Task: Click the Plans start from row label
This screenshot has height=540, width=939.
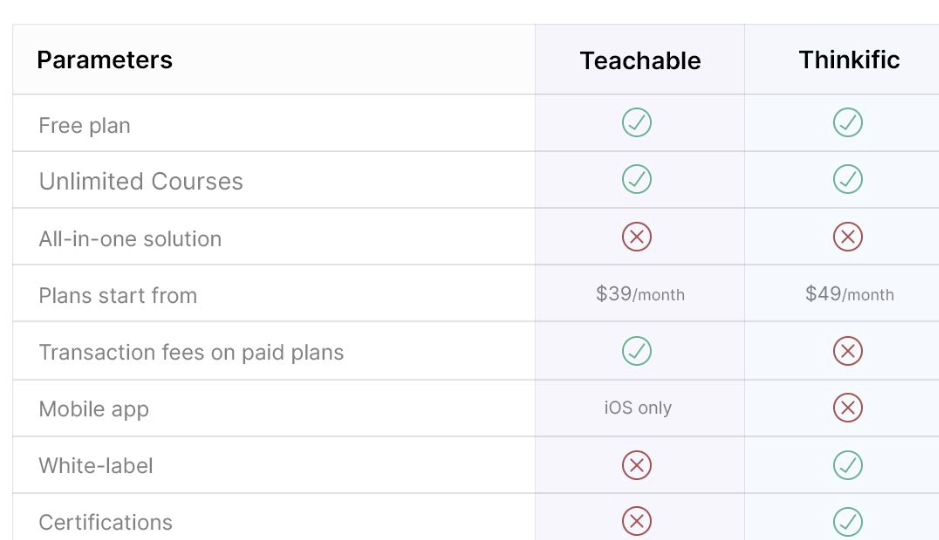Action: pyautogui.click(x=118, y=296)
